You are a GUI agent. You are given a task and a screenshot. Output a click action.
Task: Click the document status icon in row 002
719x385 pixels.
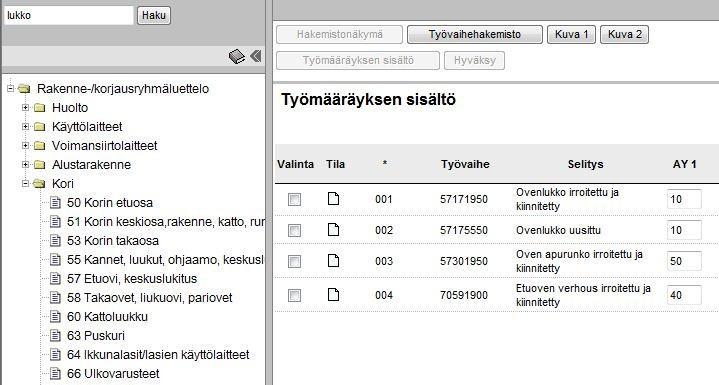pyautogui.click(x=333, y=230)
